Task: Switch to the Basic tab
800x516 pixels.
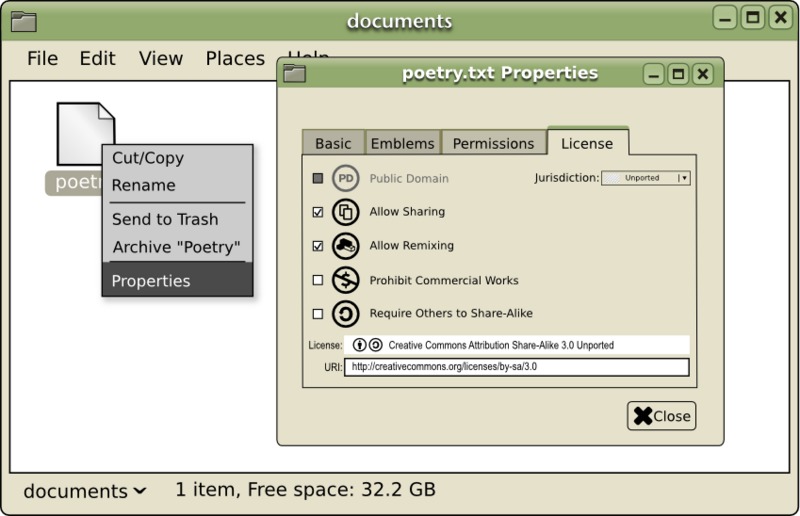Action: [333, 143]
